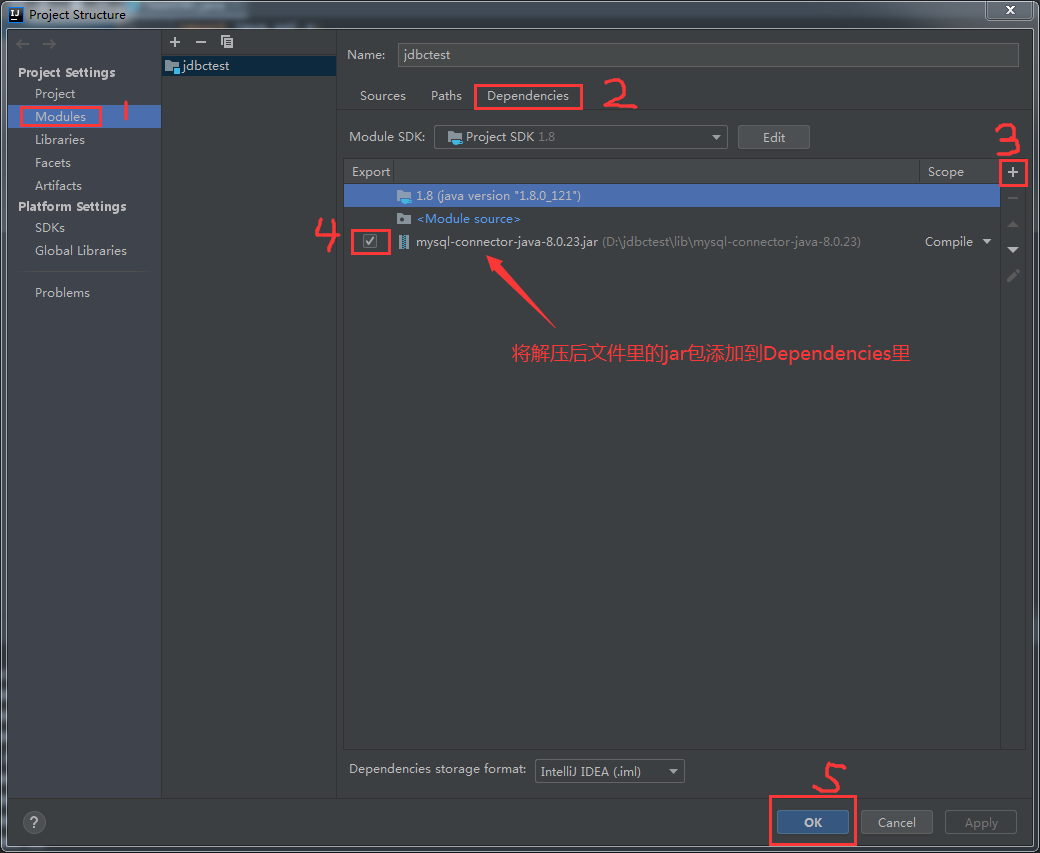Image resolution: width=1040 pixels, height=853 pixels.
Task: Select the mysql-connector-java-8.0.23.jar row
Action: point(671,242)
